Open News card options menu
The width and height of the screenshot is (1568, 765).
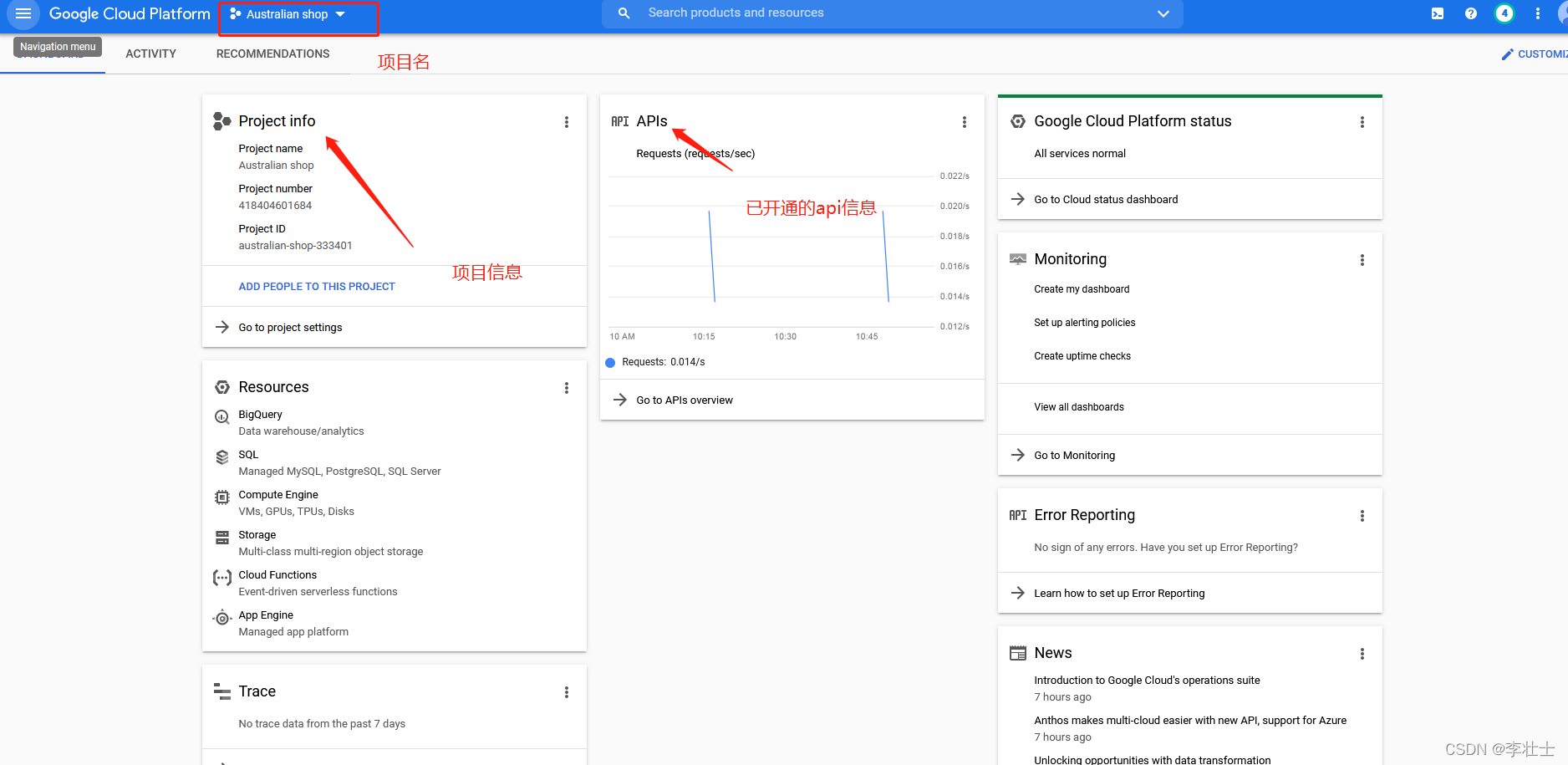(x=1362, y=654)
